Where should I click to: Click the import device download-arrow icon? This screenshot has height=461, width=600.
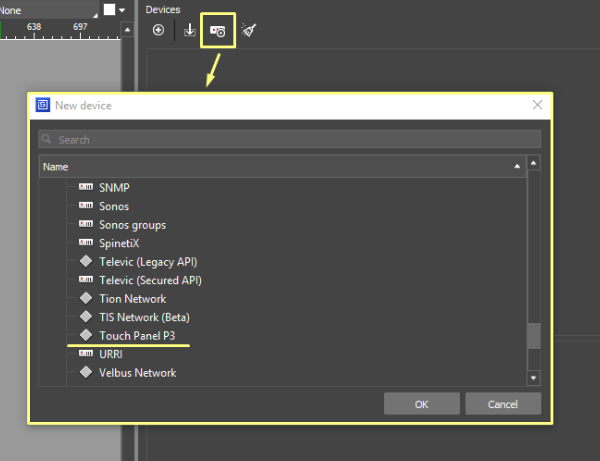pyautogui.click(x=189, y=31)
